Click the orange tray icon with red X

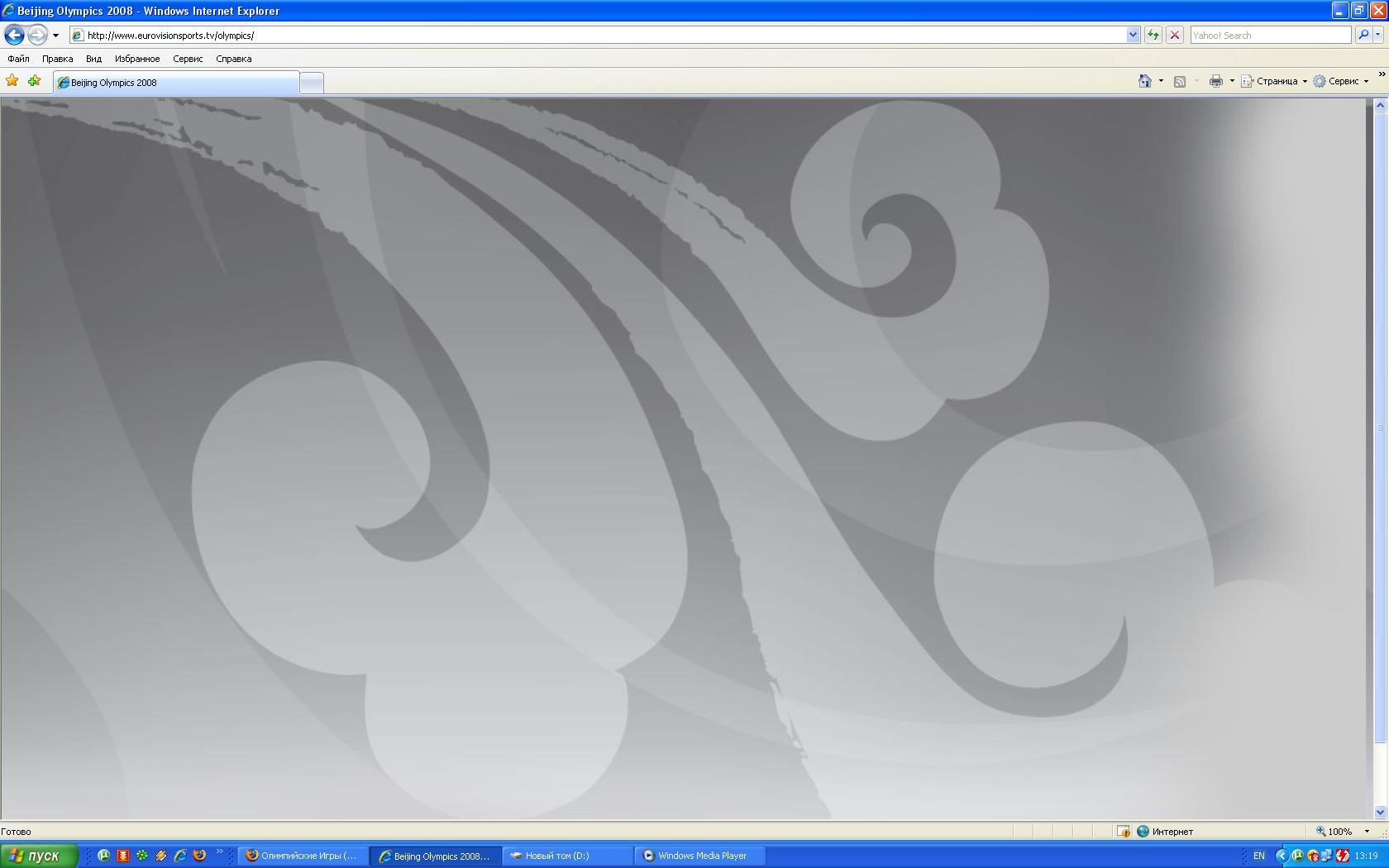[x=1312, y=856]
